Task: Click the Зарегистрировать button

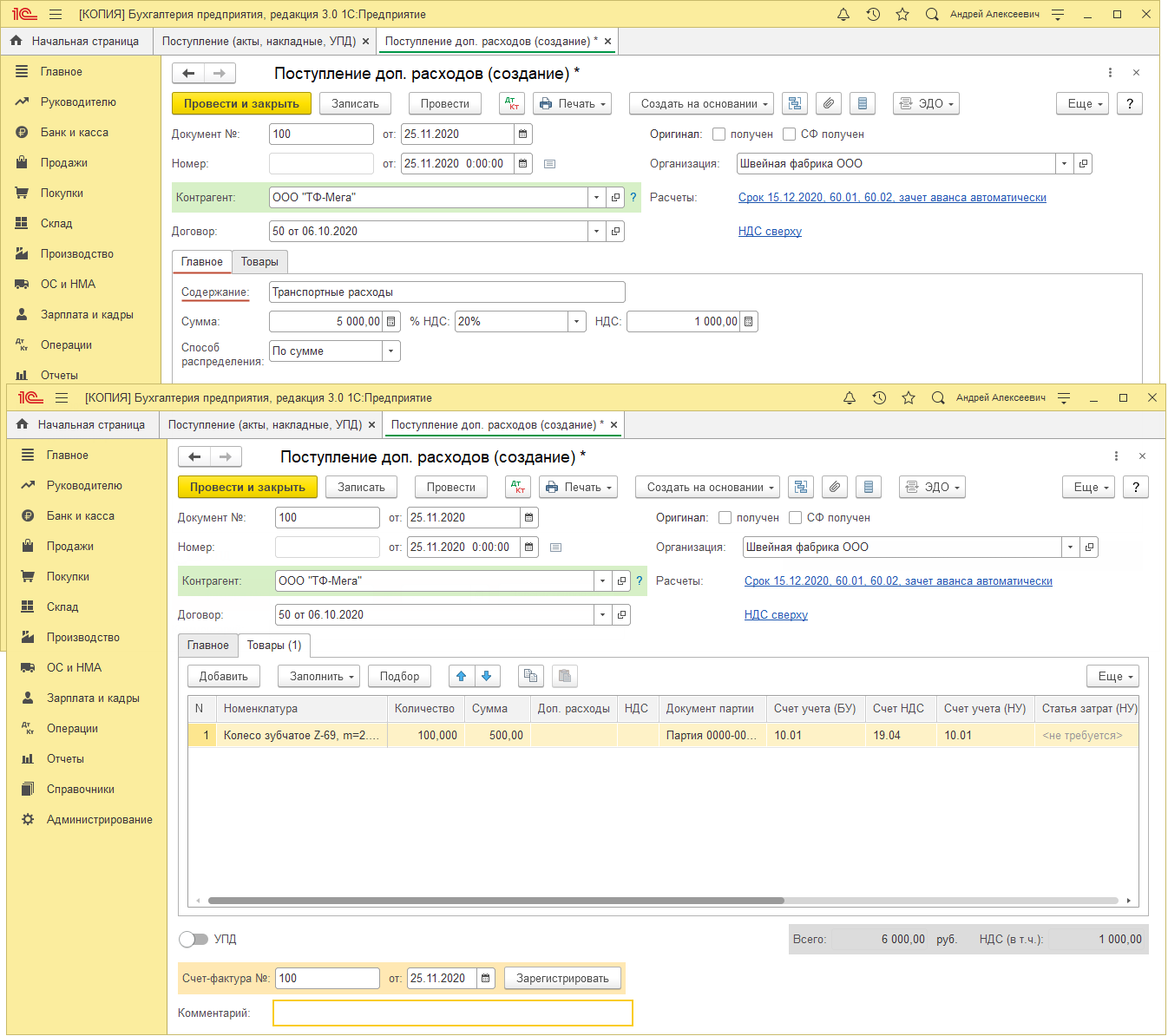Action: (x=562, y=979)
